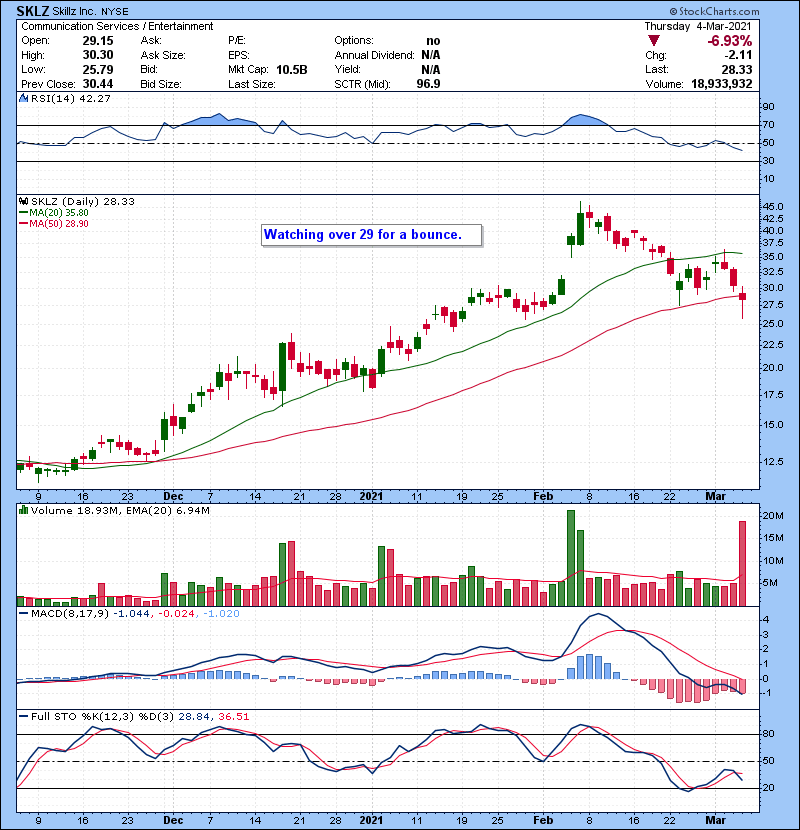
Task: Click the Mkt Cap value 10.5B
Action: 291,69
